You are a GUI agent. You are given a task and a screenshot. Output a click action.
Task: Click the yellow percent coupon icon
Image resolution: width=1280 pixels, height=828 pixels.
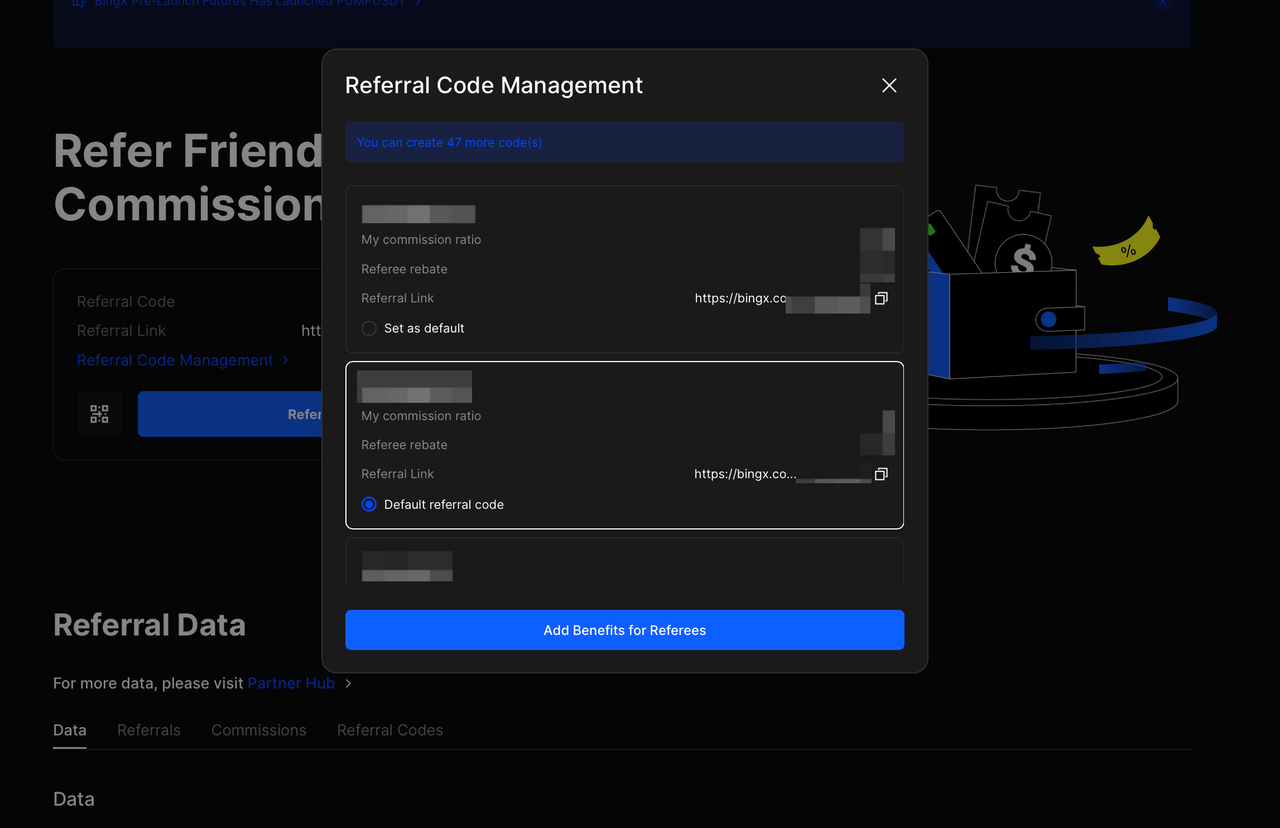(x=1127, y=246)
